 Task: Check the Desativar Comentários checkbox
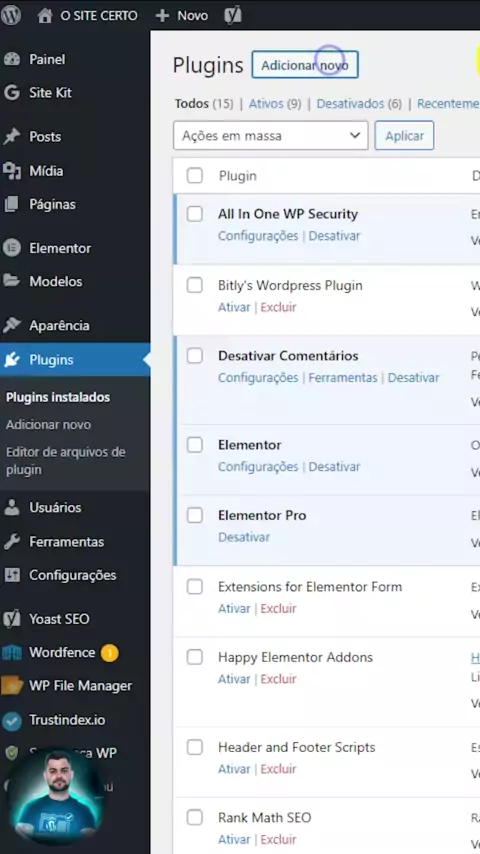pyautogui.click(x=195, y=356)
